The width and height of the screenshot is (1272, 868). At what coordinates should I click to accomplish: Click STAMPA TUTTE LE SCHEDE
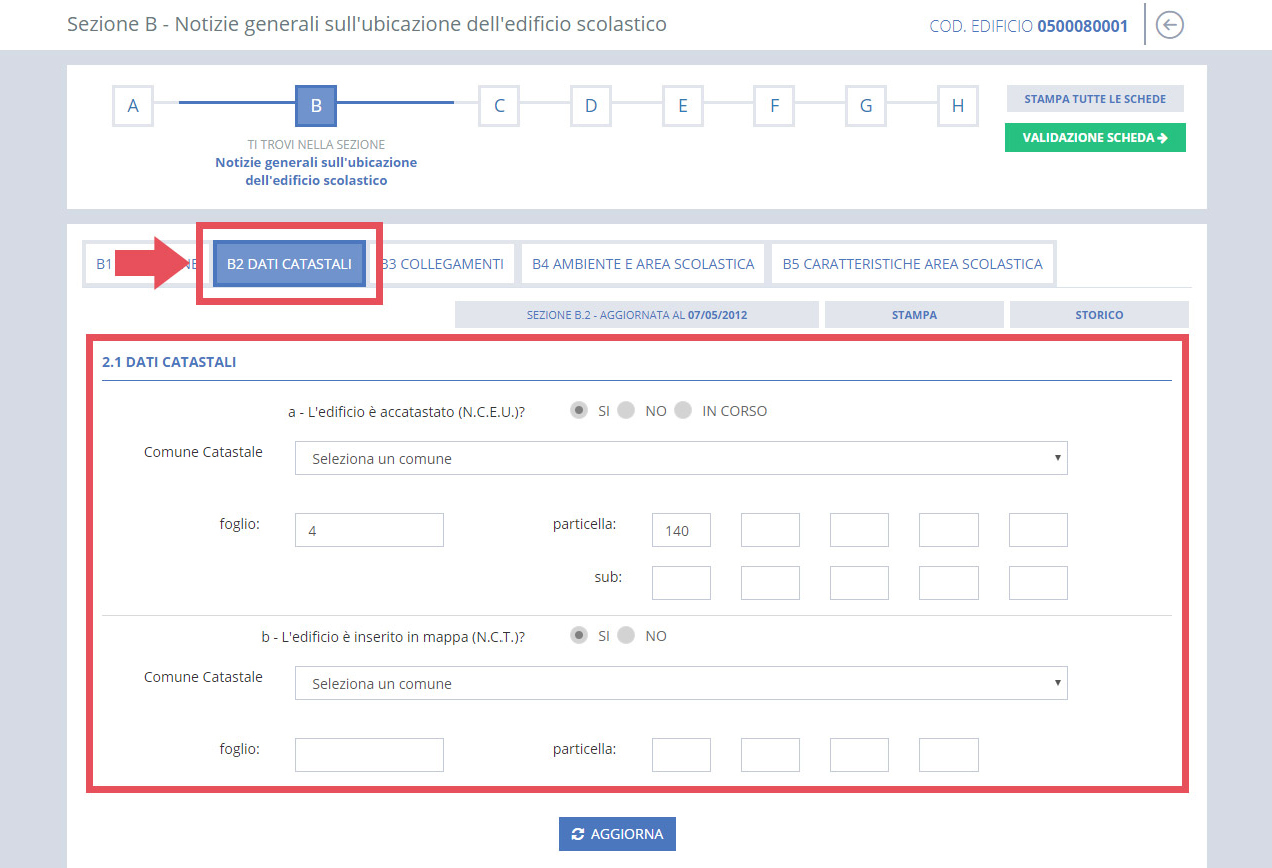click(1094, 98)
